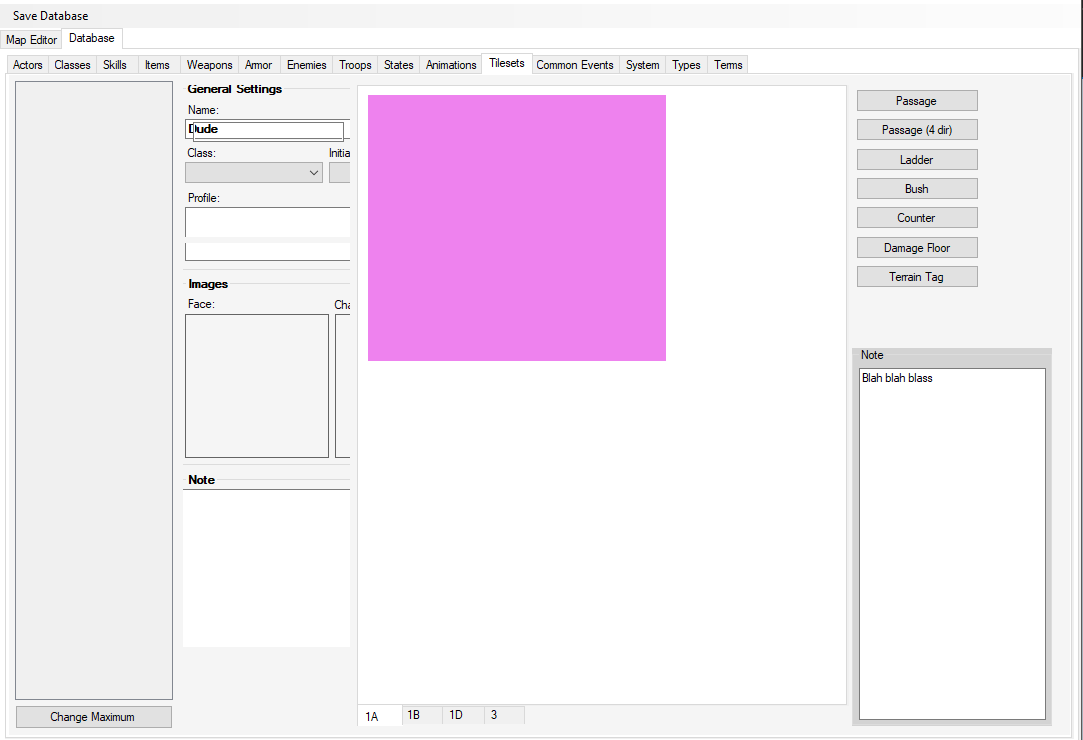Select the Tilesets tab
The height and width of the screenshot is (740, 1083).
coord(507,63)
